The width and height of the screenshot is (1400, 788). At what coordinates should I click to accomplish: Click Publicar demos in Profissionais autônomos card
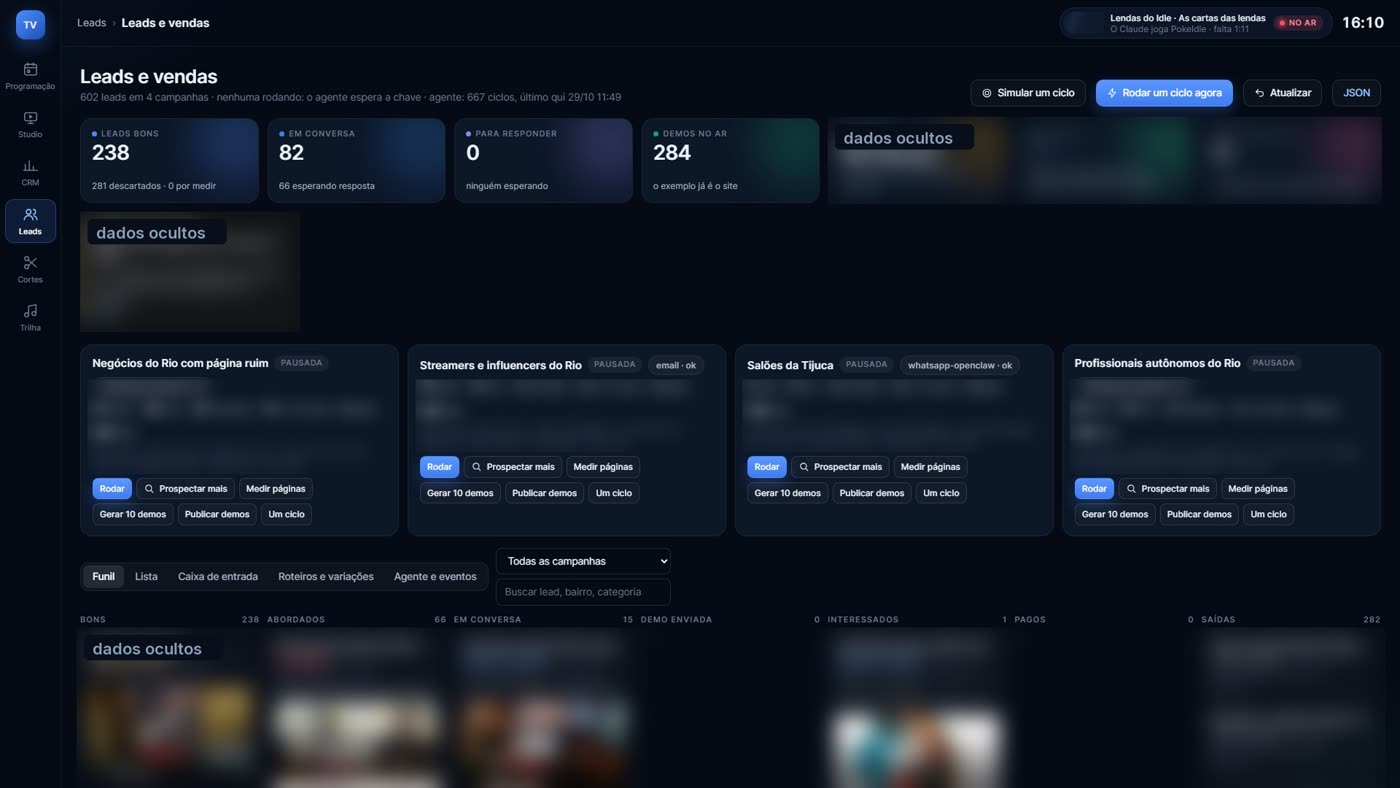click(x=1199, y=514)
